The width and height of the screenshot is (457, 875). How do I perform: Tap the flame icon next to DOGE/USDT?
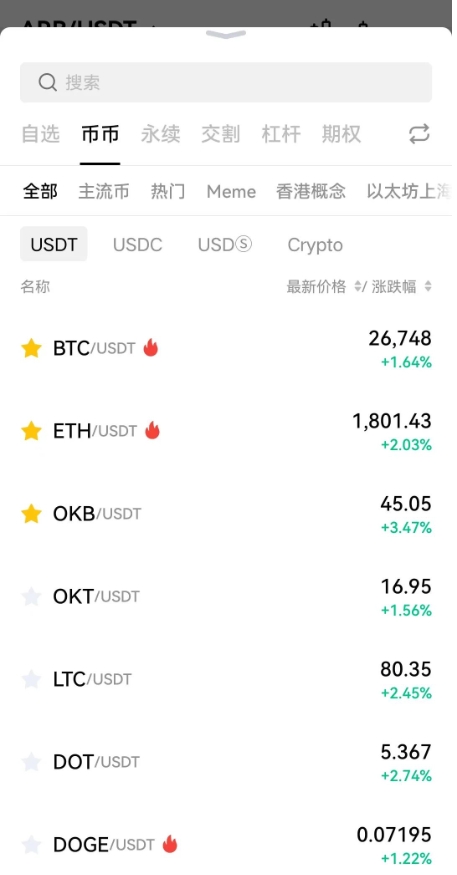pos(170,844)
